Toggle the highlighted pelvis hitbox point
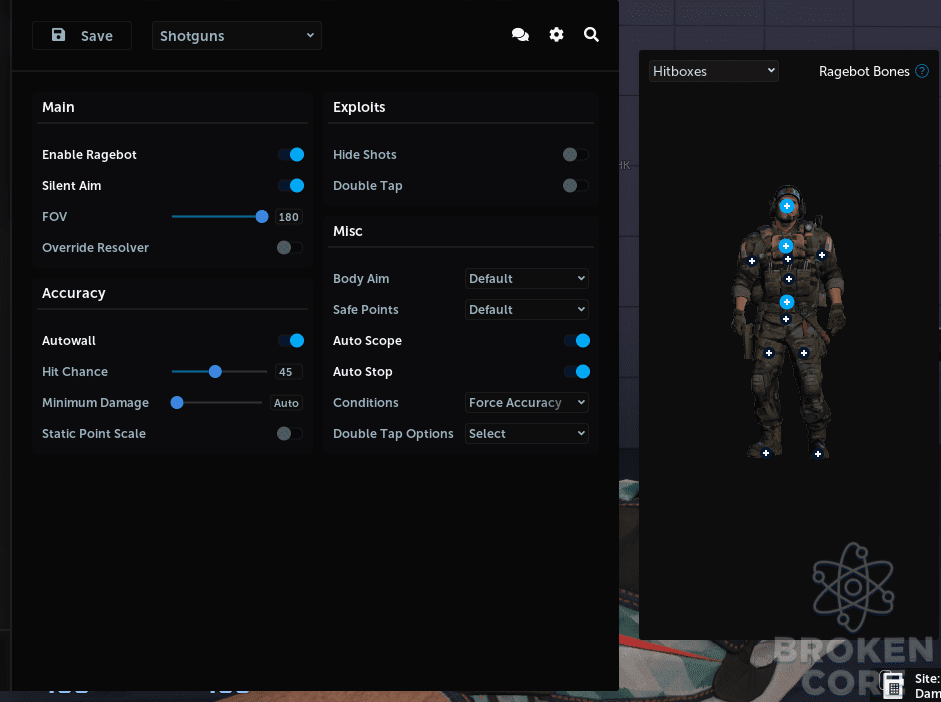This screenshot has height=702, width=941. pyautogui.click(x=787, y=302)
